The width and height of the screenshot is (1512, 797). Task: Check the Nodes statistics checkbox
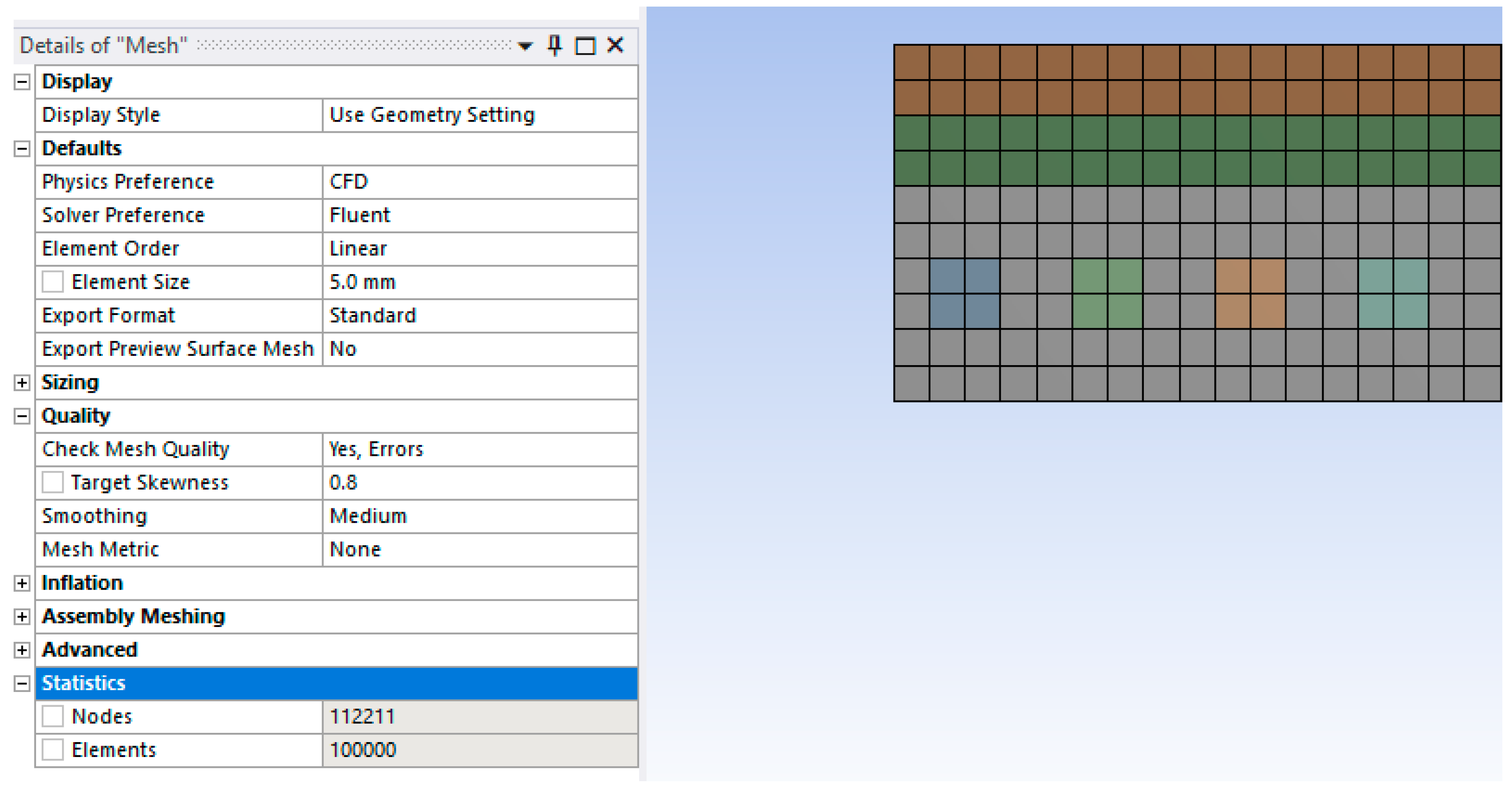tap(53, 716)
